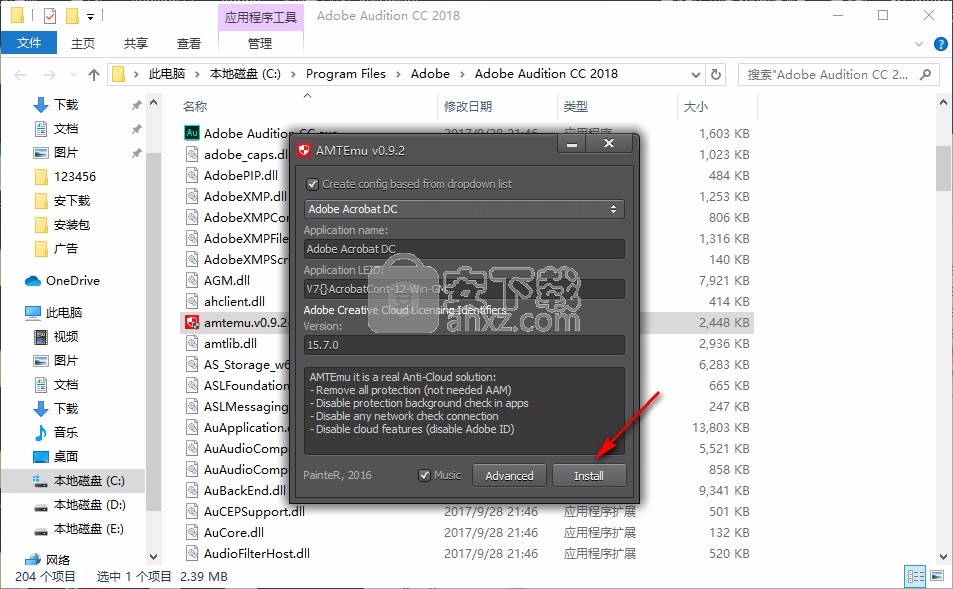Viewport: 953px width, 589px height.
Task: Go back using the back arrow
Action: tap(20, 75)
